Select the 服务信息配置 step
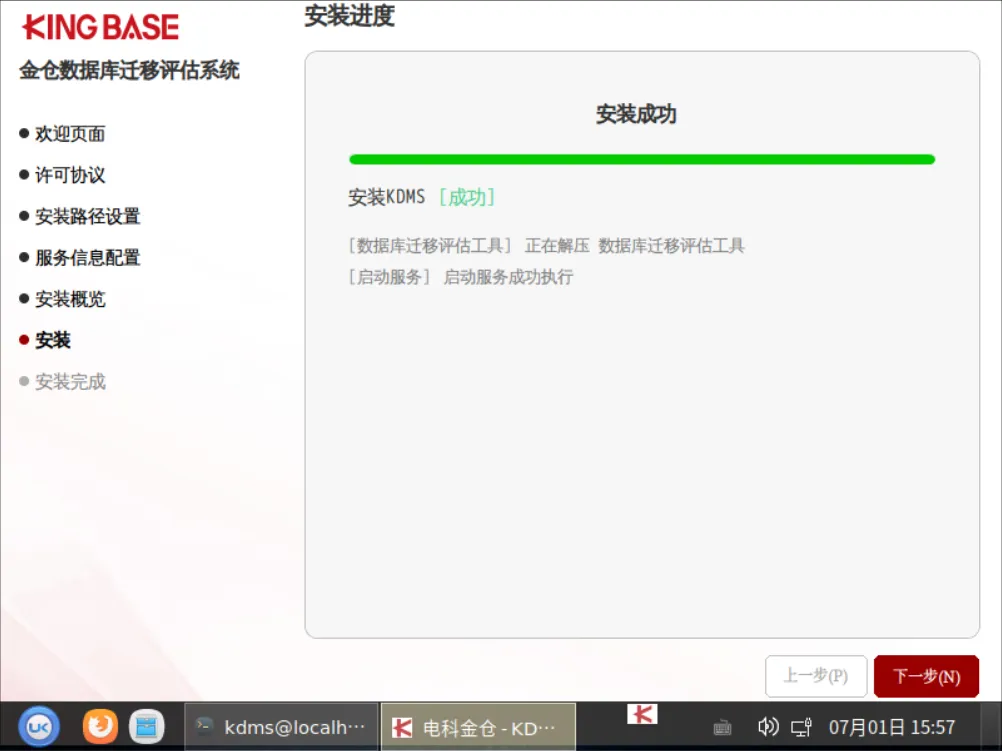This screenshot has height=751, width=1002. [88, 258]
